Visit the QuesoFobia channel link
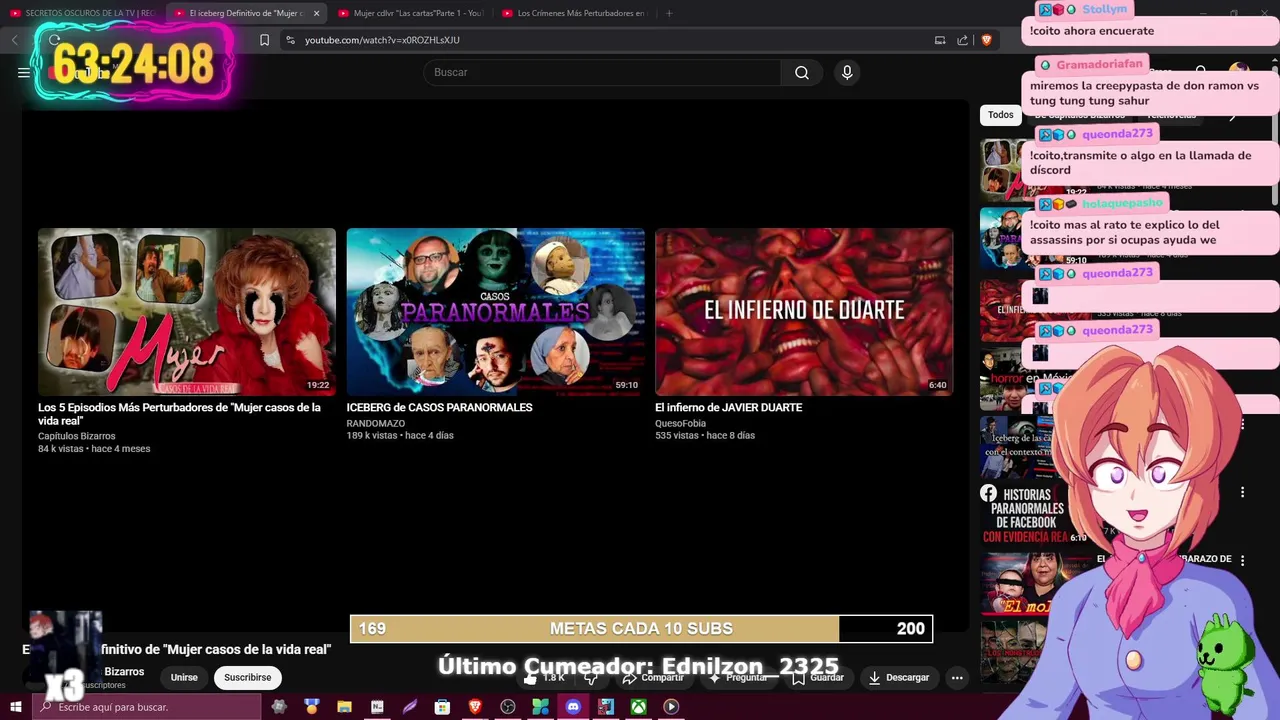Viewport: 1280px width, 720px height. click(680, 423)
